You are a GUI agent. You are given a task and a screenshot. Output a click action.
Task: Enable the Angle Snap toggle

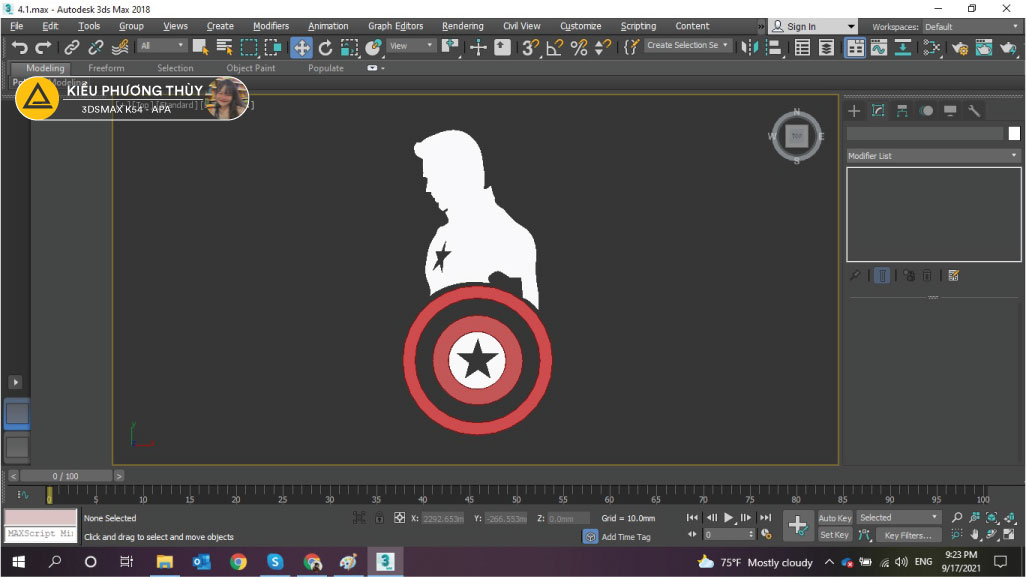[x=554, y=47]
